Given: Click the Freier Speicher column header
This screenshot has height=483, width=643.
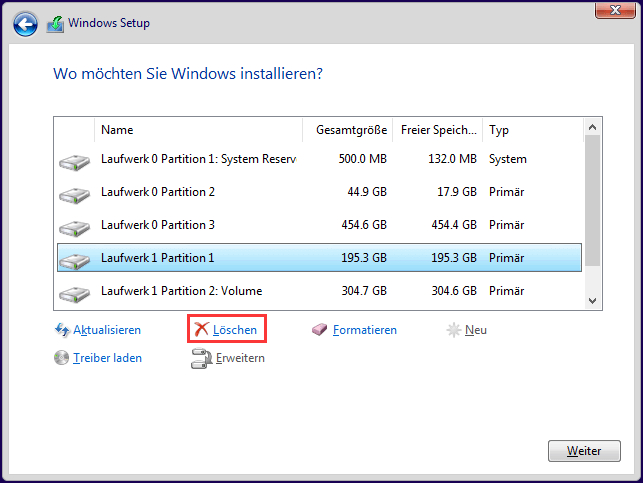Looking at the screenshot, I should [438, 130].
